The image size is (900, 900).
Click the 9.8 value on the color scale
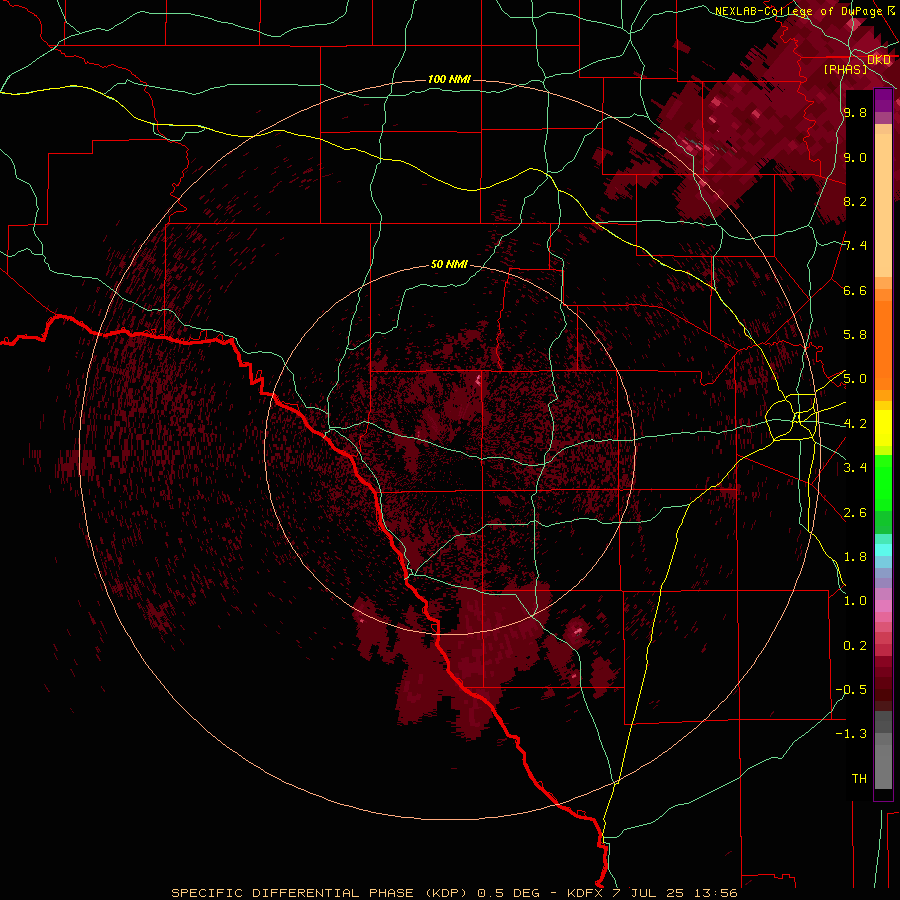pos(855,112)
